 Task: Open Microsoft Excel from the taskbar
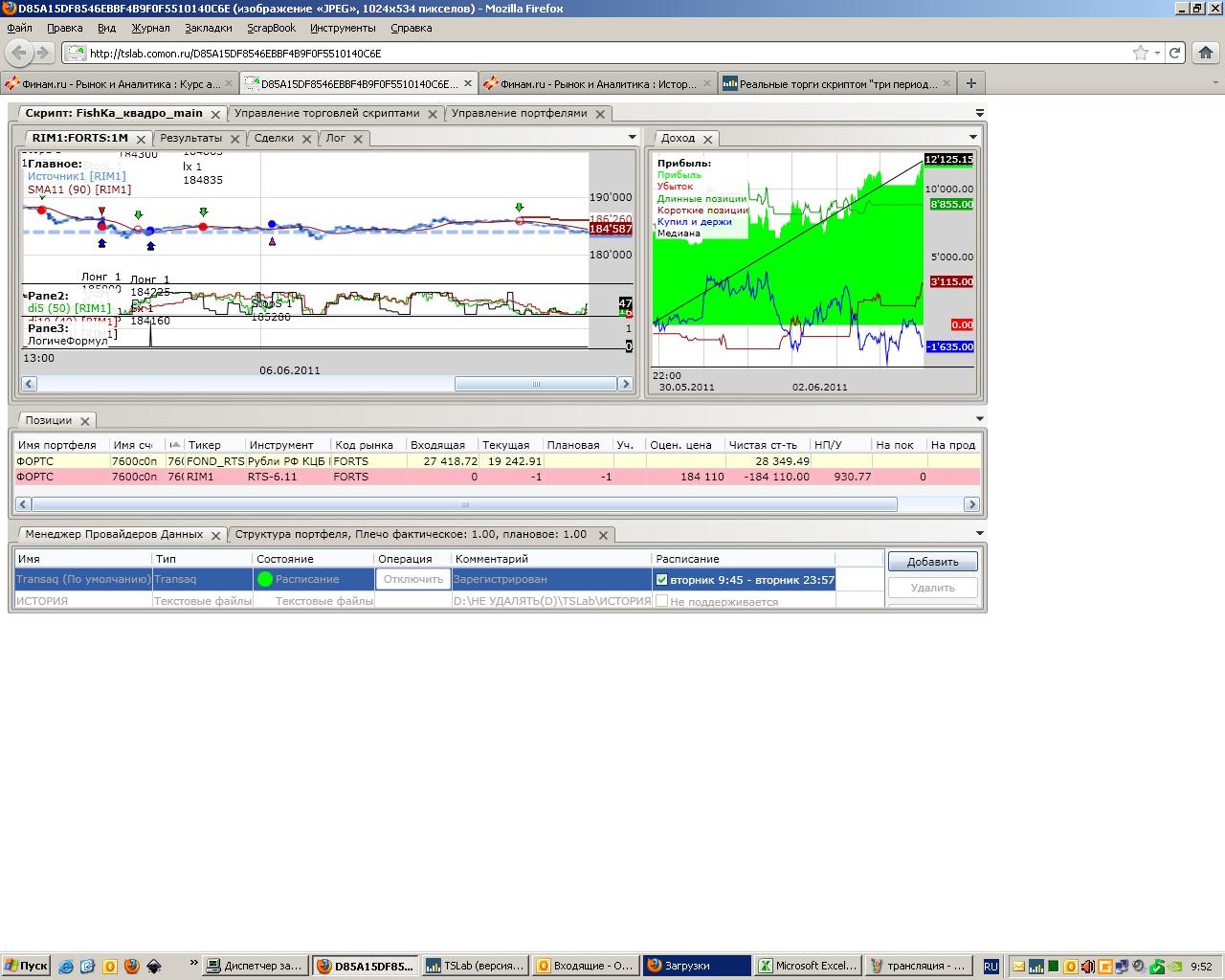tap(807, 966)
